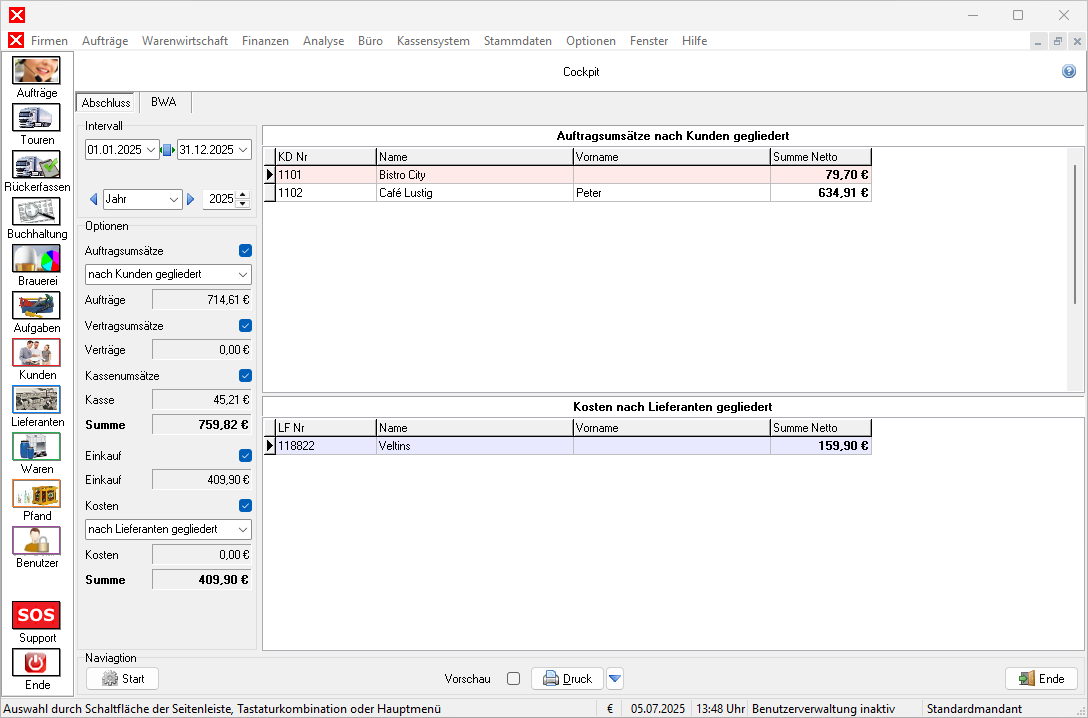Image resolution: width=1088 pixels, height=718 pixels.
Task: Open the Warenwirtschaft menu
Action: (x=184, y=41)
